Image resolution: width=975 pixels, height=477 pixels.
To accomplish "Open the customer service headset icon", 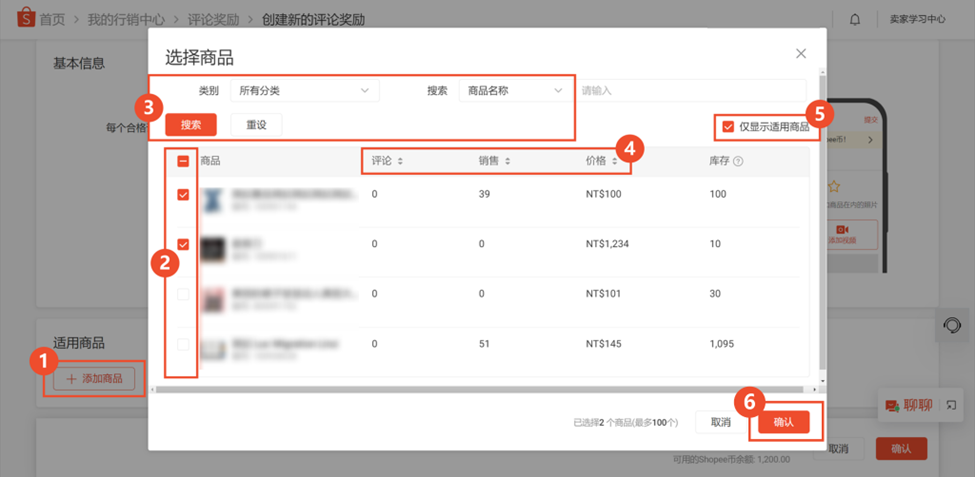I will pyautogui.click(x=952, y=326).
